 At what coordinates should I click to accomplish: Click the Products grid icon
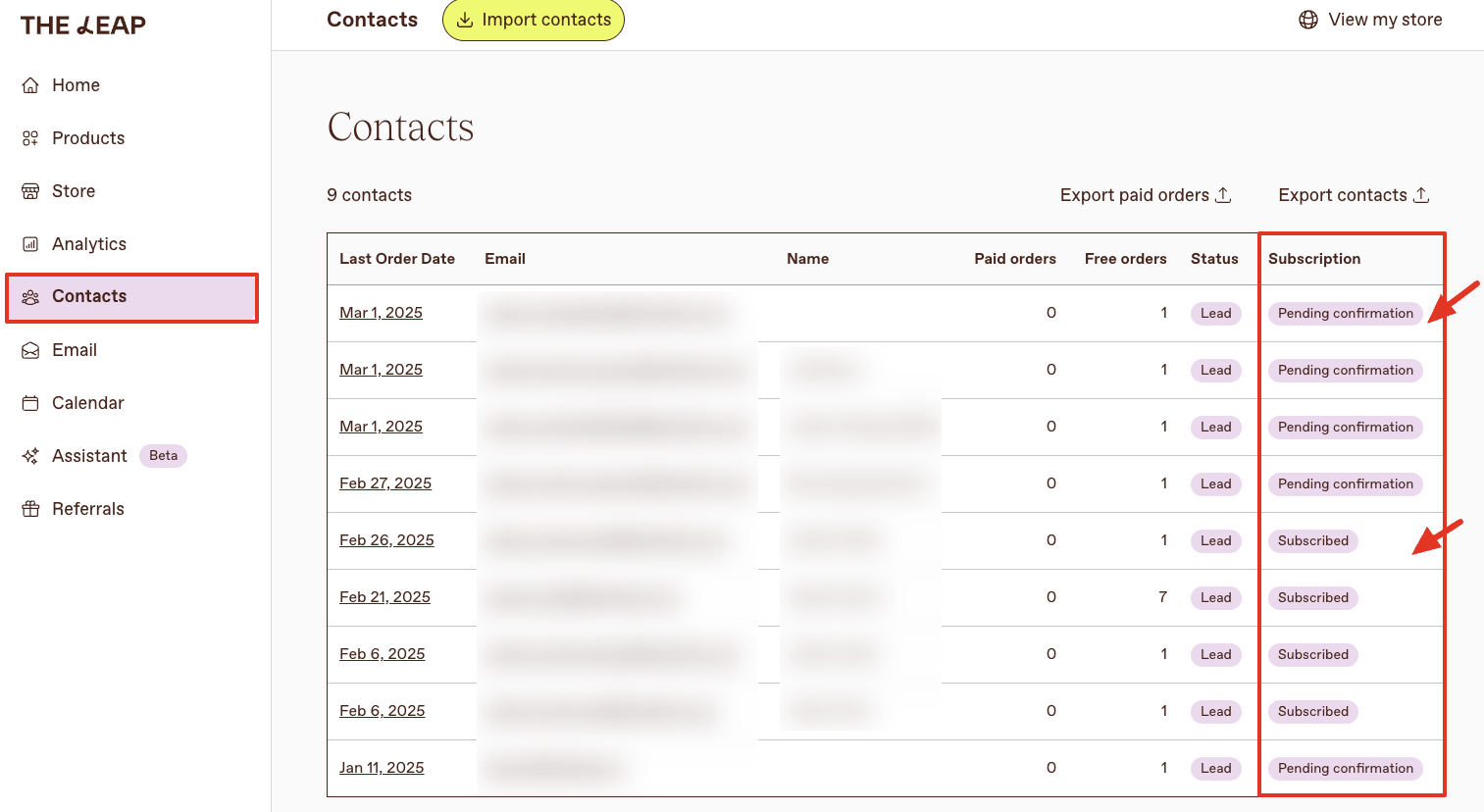(30, 138)
